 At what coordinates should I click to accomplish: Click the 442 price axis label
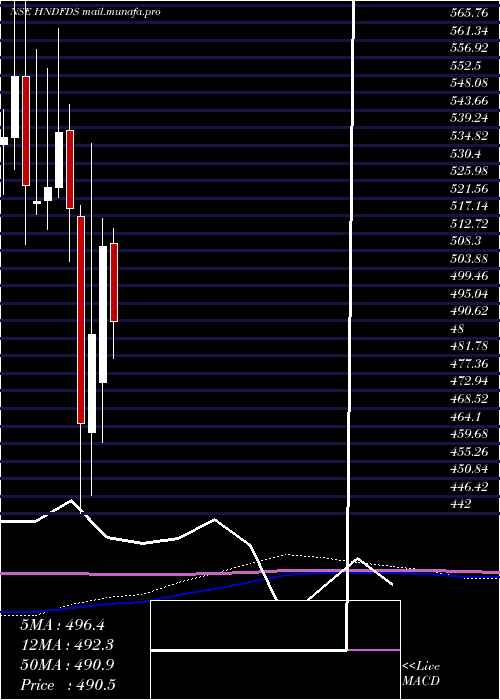point(461,504)
